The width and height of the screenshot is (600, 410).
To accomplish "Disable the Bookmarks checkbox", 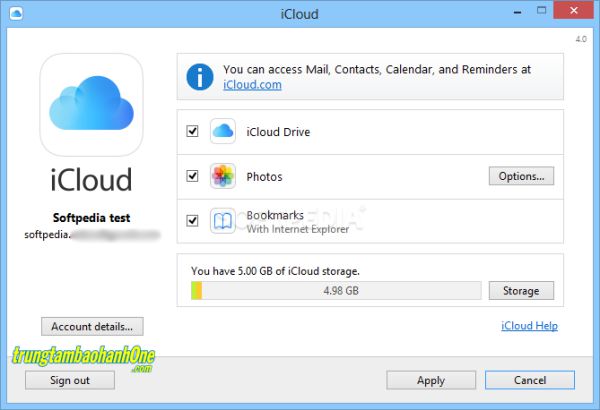I will pyautogui.click(x=192, y=221).
